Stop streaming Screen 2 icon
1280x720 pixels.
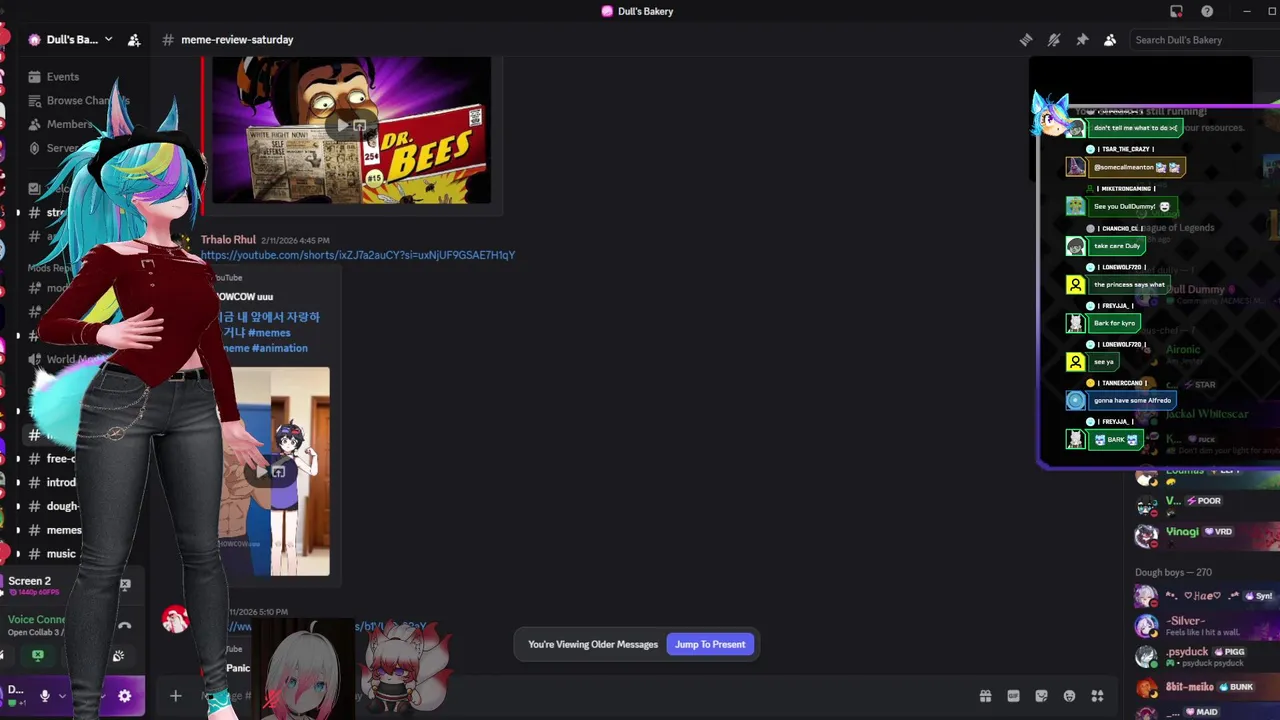point(125,584)
